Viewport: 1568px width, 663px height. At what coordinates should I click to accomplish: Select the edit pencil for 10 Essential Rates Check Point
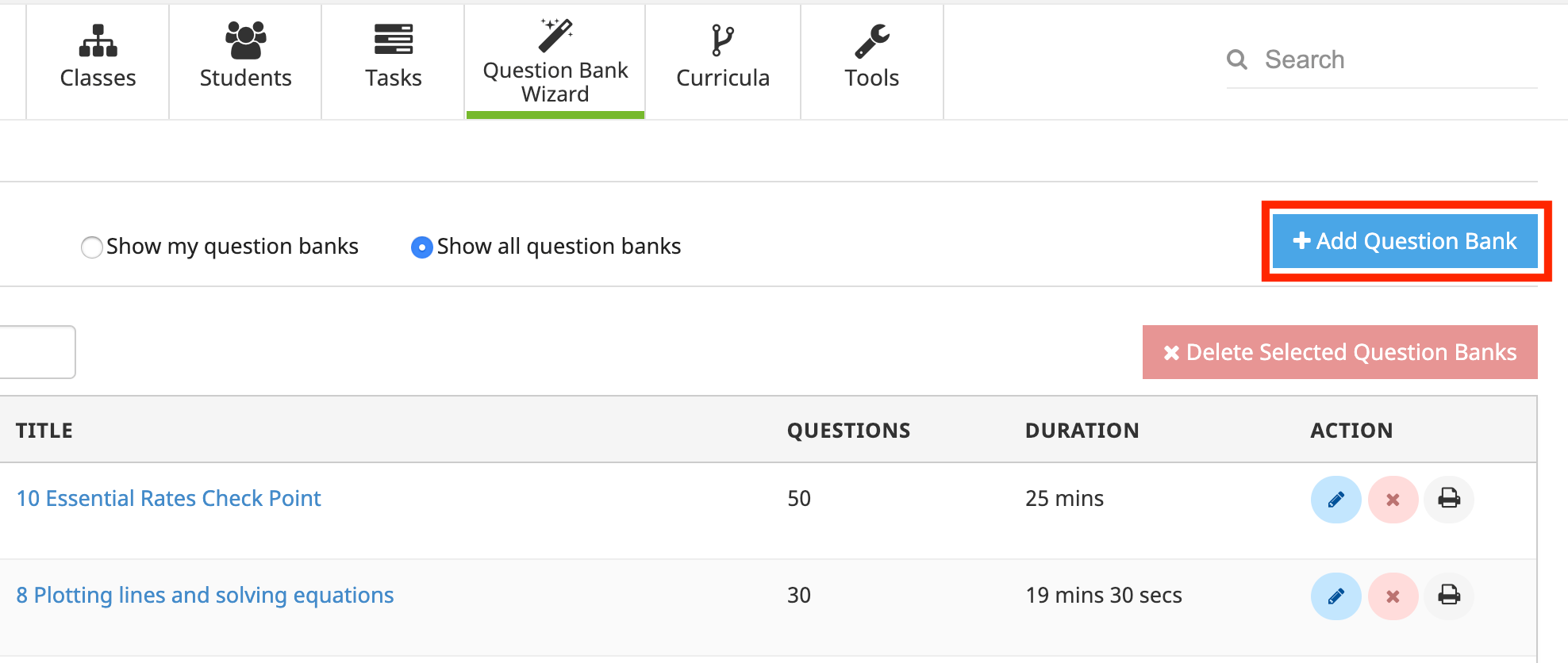tap(1336, 499)
